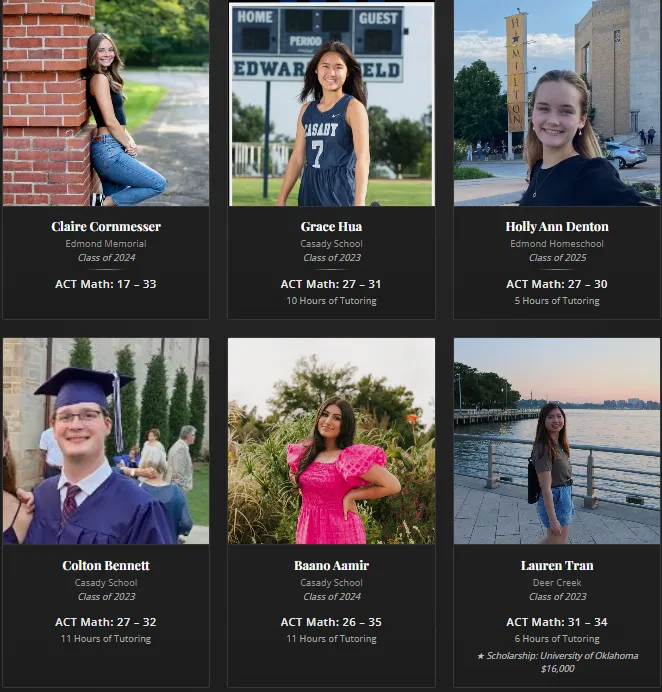Select Edmond Homeschool school label
662x692 pixels.
pyautogui.click(x=557, y=244)
